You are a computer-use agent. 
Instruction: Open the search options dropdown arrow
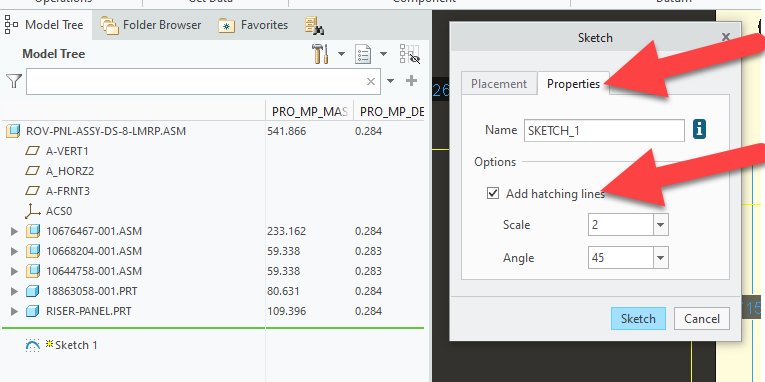coord(390,81)
